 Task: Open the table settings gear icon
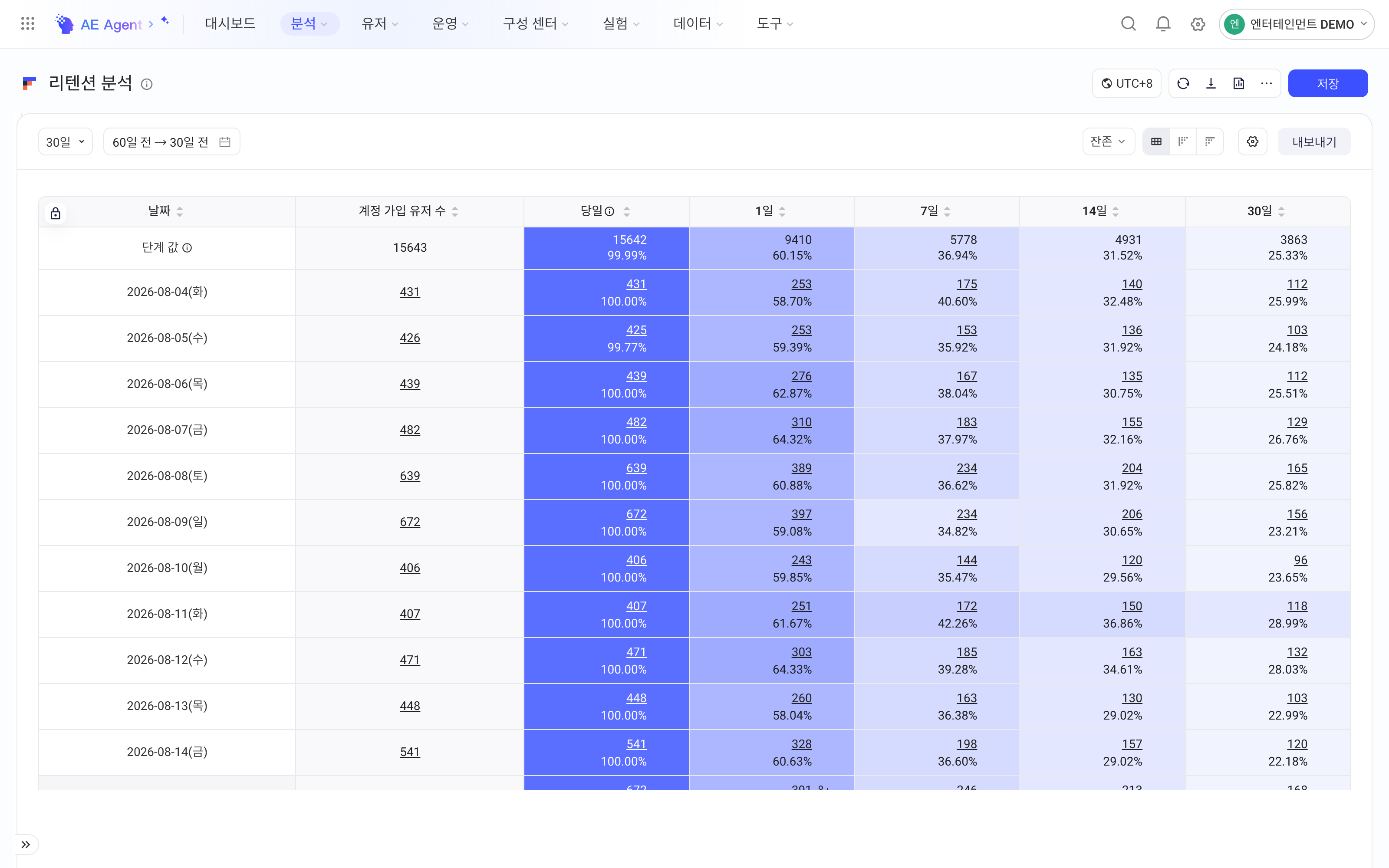(1252, 141)
